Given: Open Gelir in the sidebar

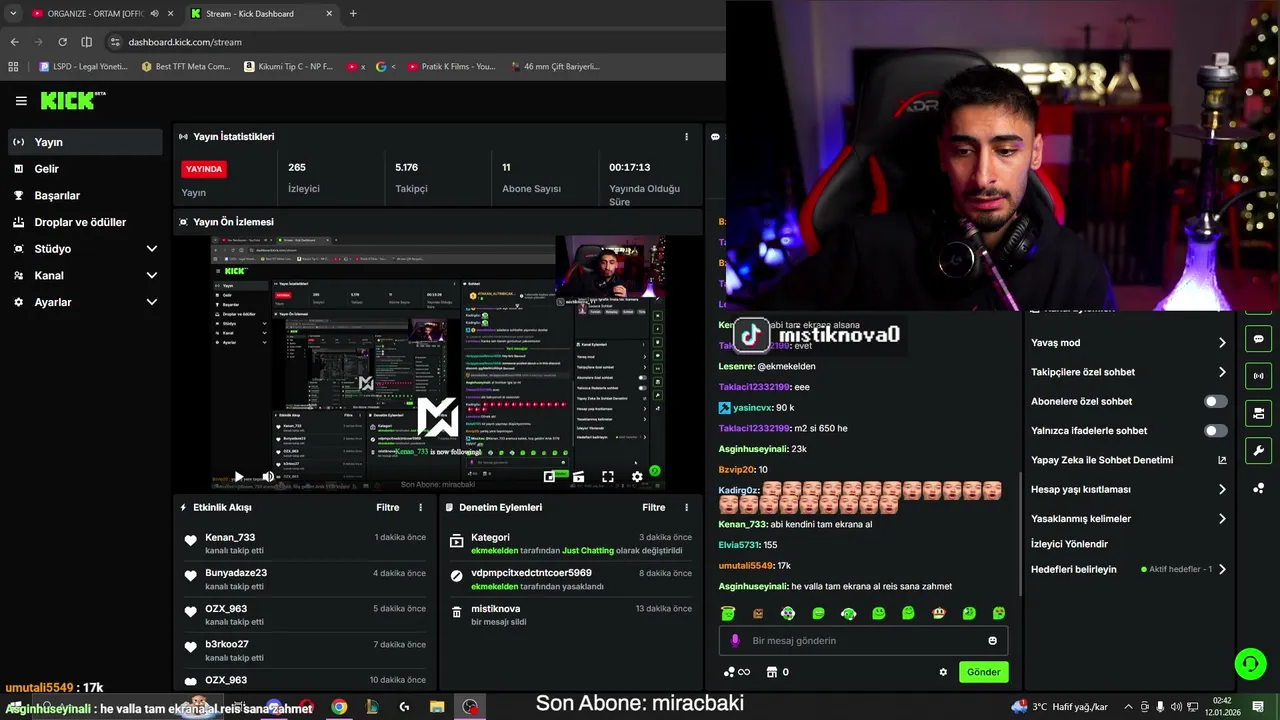Looking at the screenshot, I should point(84,169).
